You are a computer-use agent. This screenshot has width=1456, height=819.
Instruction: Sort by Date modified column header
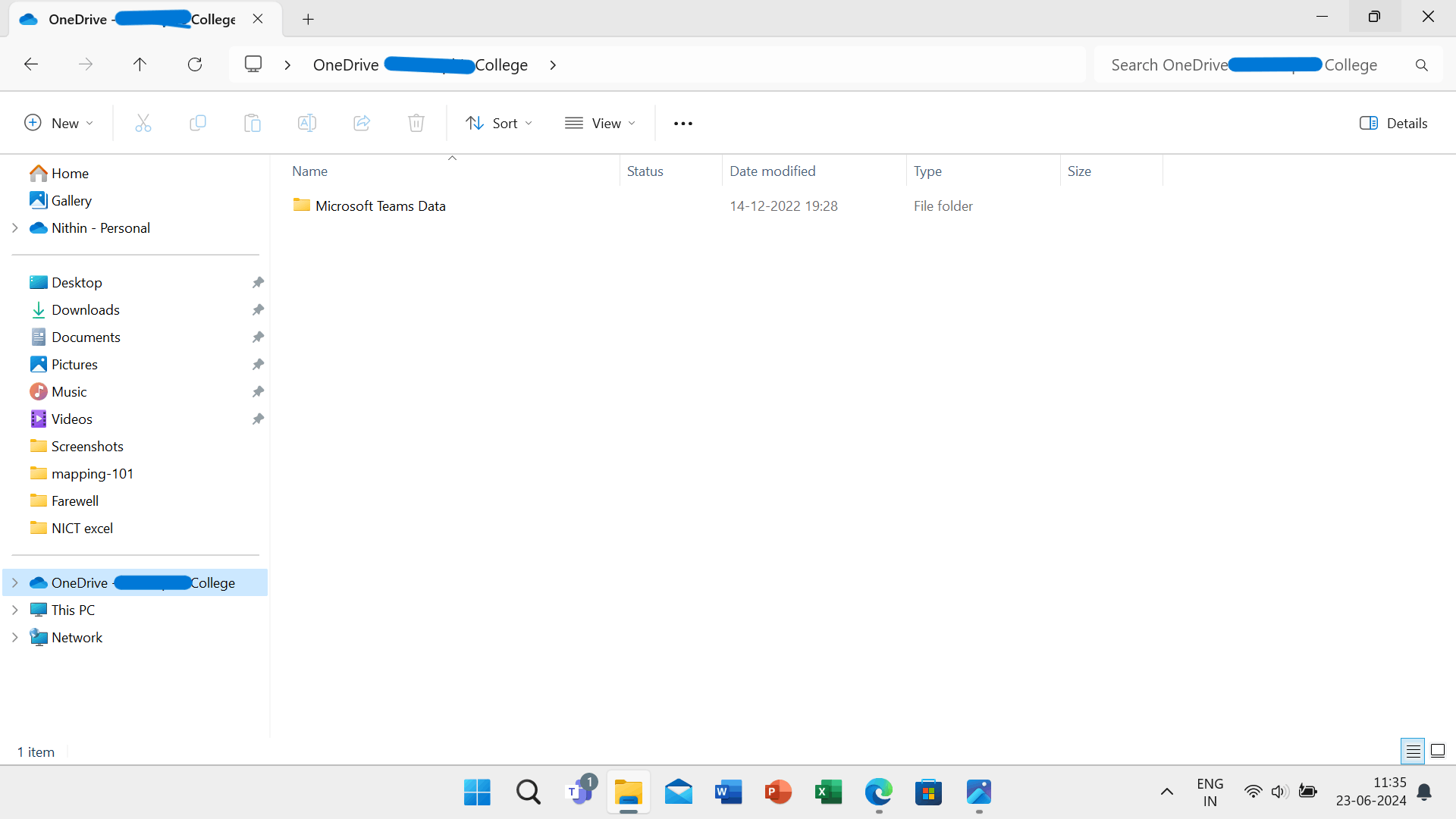point(772,171)
